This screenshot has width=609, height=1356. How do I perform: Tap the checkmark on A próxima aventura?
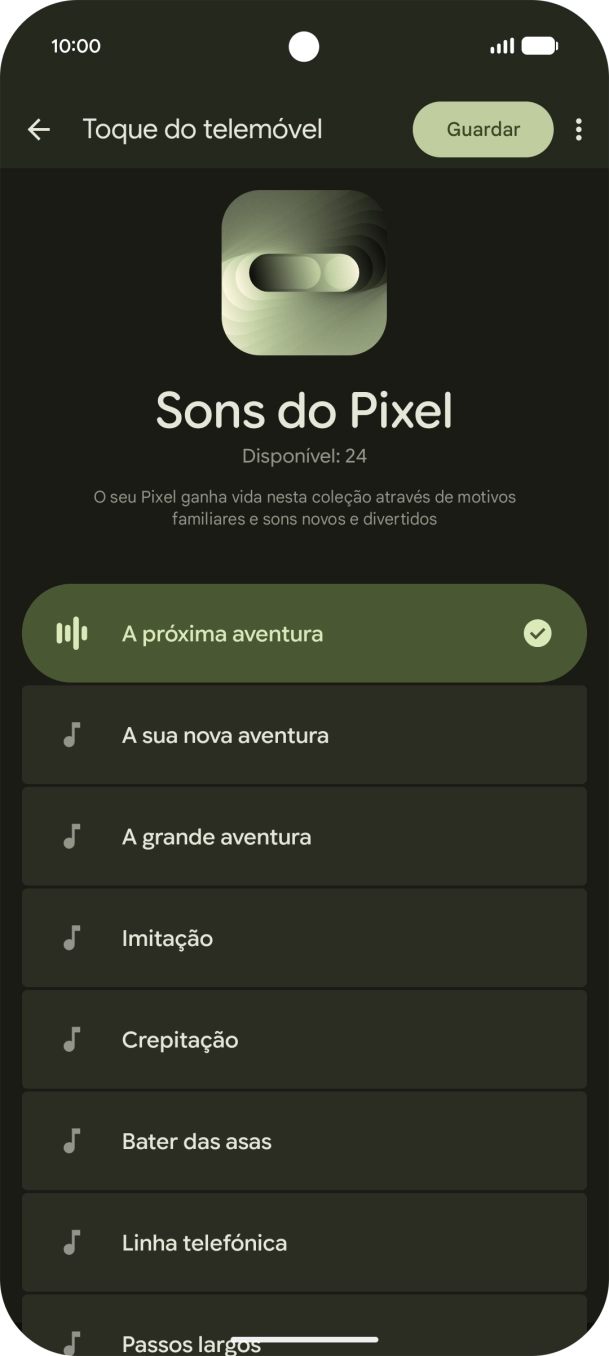[537, 634]
